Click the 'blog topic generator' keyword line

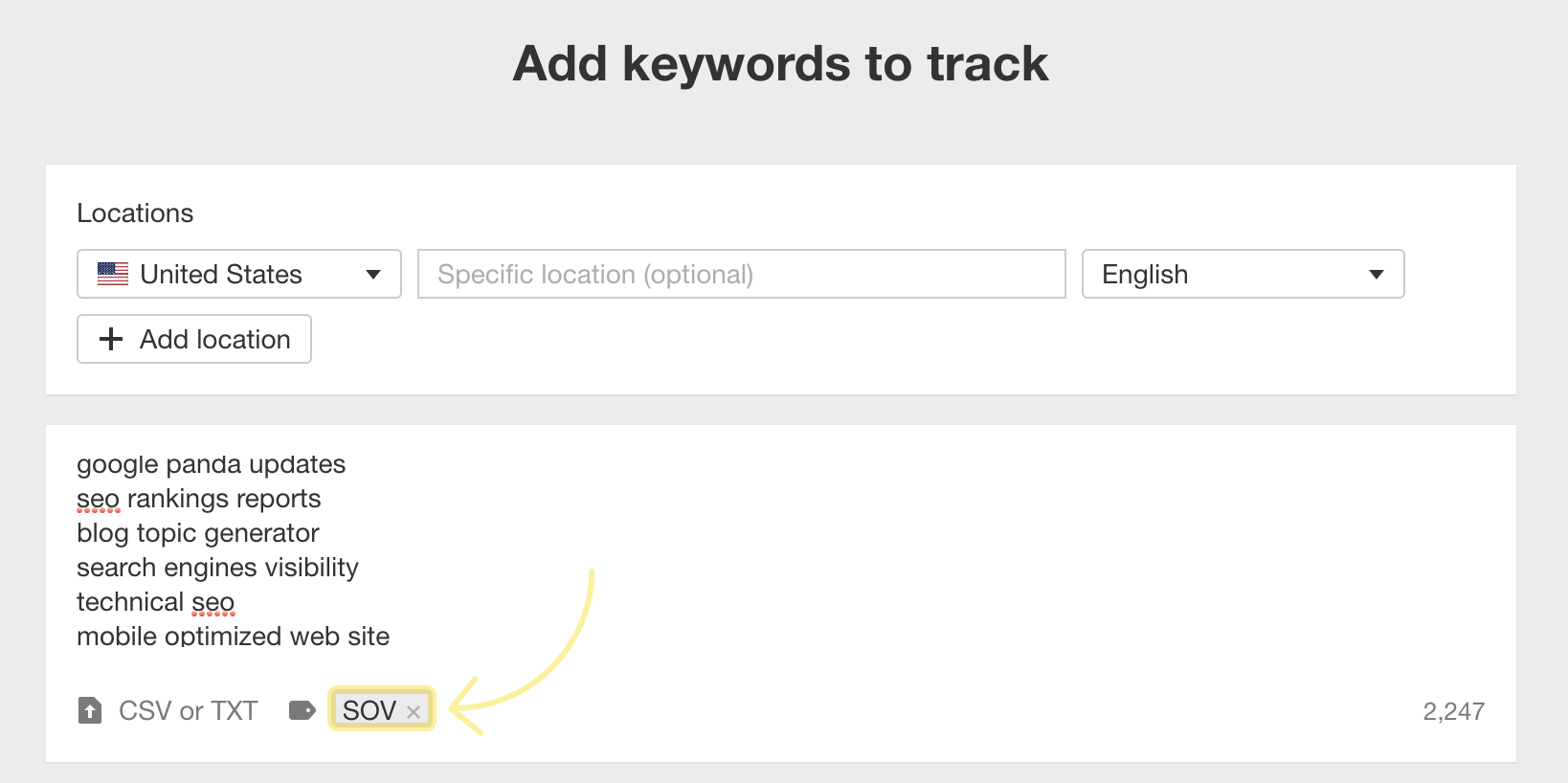197,533
